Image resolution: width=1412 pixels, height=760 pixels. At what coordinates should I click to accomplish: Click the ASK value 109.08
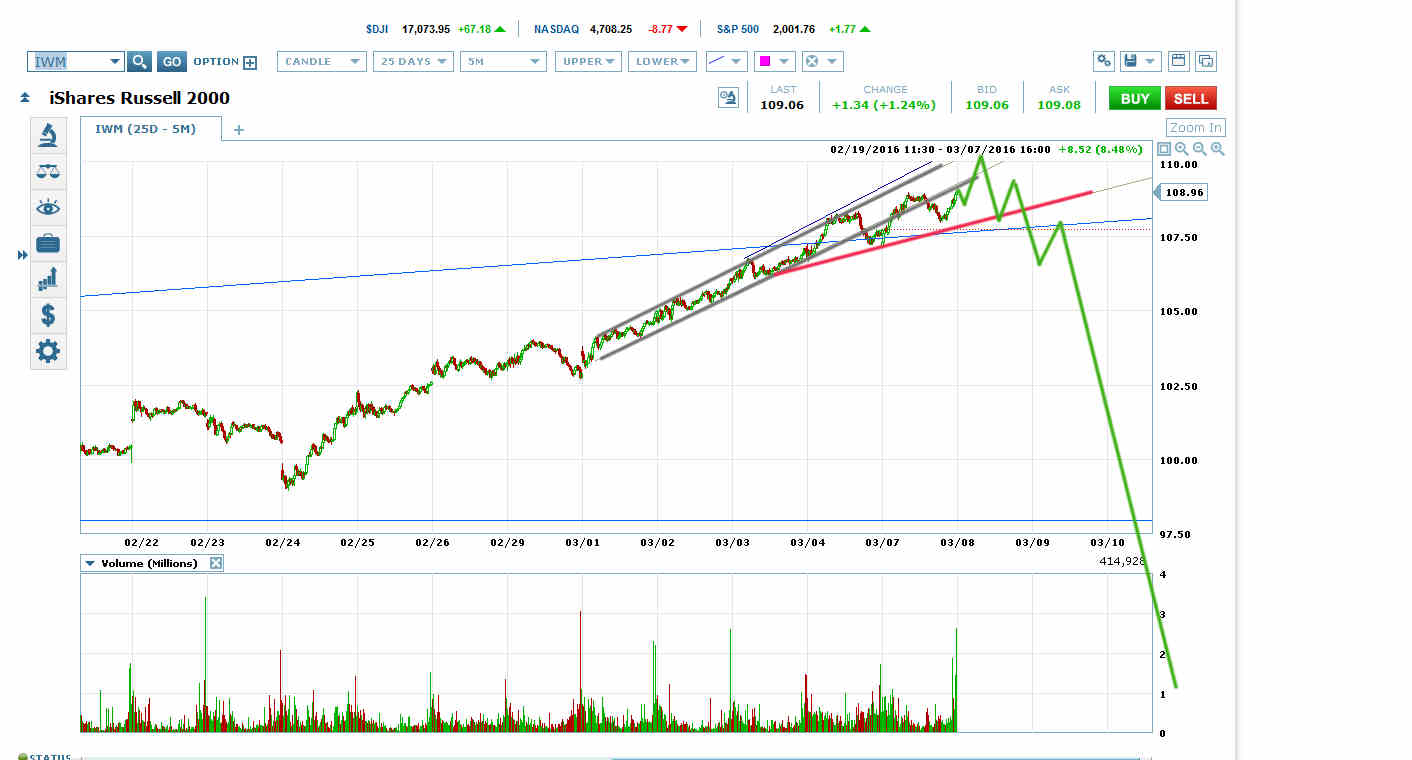tap(1059, 104)
